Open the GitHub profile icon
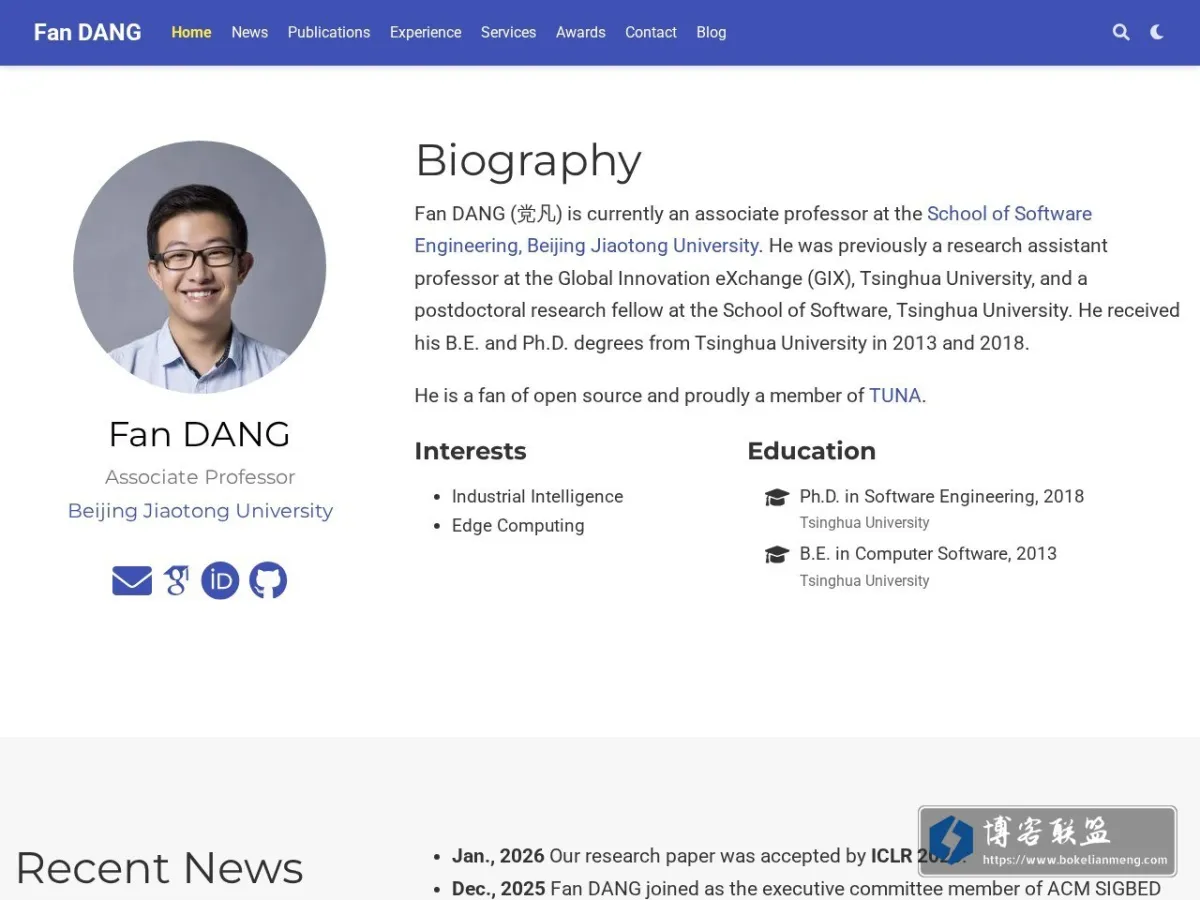This screenshot has width=1200, height=900. coord(268,580)
